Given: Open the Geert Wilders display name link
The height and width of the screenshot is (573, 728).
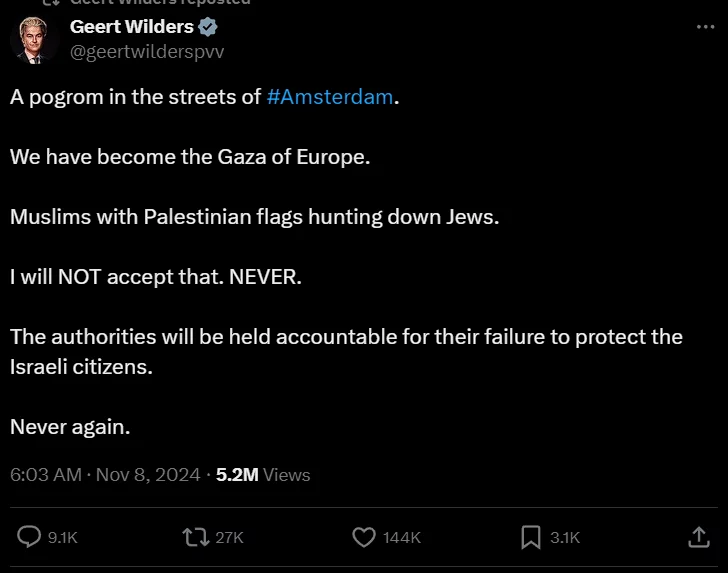Looking at the screenshot, I should (132, 27).
